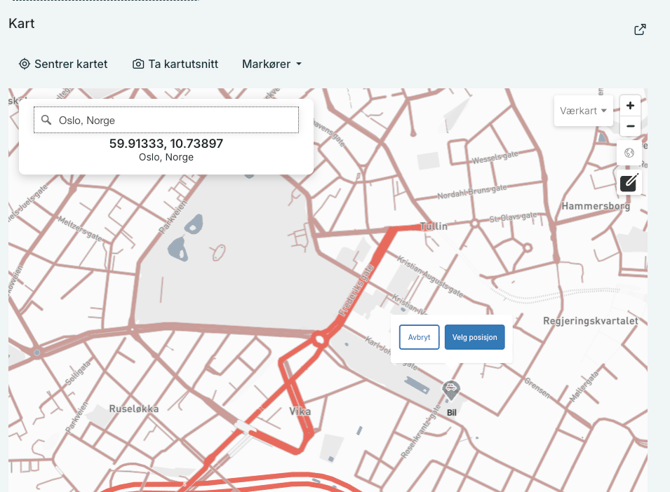Click the globe map layer icon

[629, 153]
